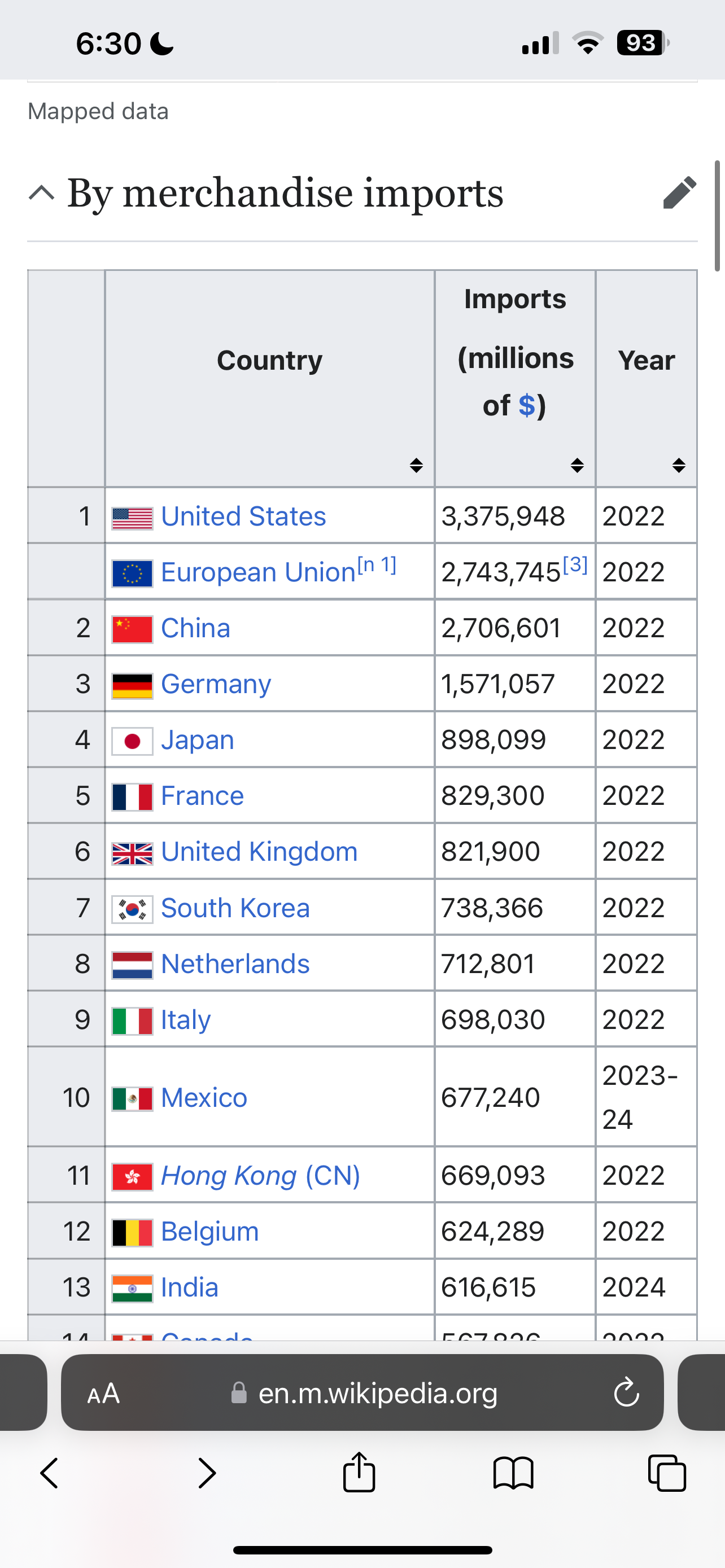Open the bookmarks book icon
The image size is (725, 1568).
pos(513,1473)
